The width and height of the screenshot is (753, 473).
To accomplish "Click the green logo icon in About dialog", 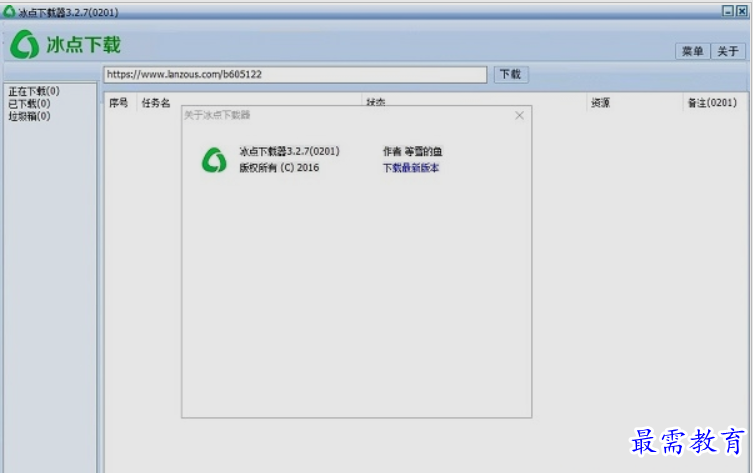I will pyautogui.click(x=214, y=160).
